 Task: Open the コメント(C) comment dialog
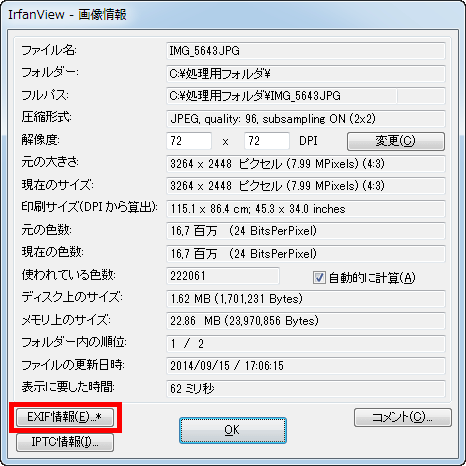[403, 417]
